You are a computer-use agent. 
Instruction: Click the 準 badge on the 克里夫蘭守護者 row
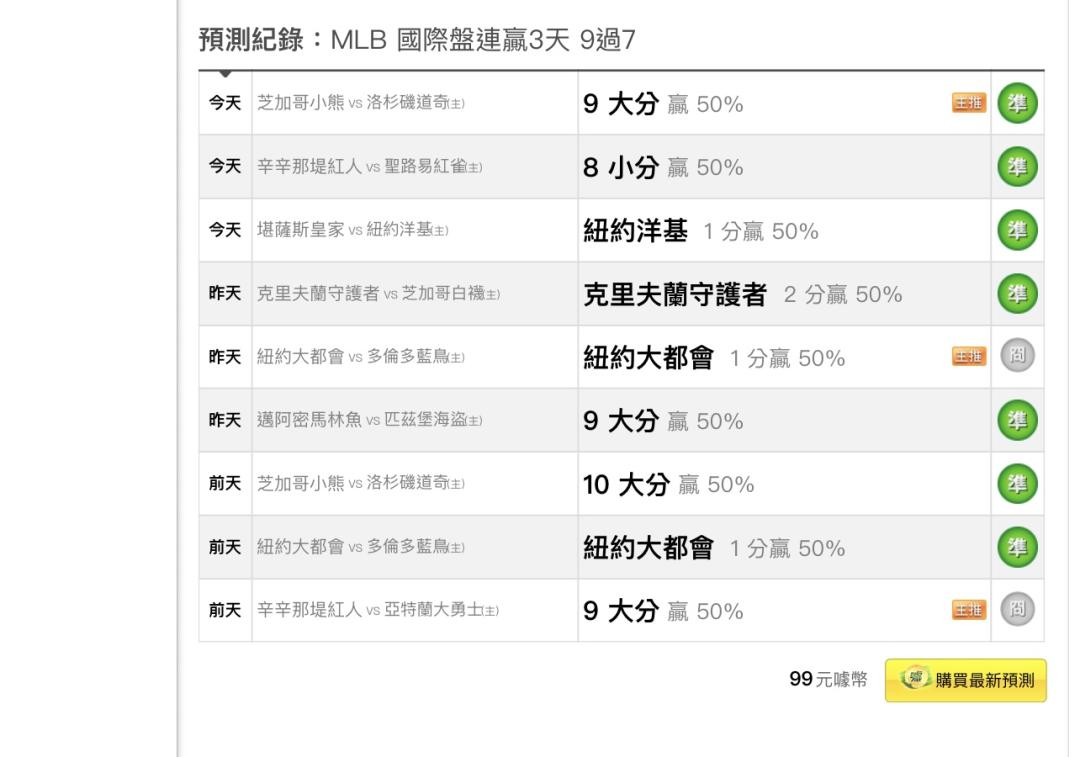click(x=1018, y=294)
